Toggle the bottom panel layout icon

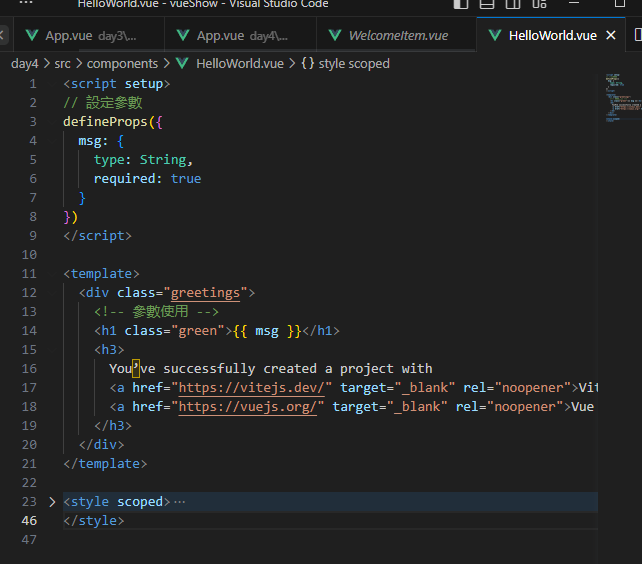click(487, 4)
